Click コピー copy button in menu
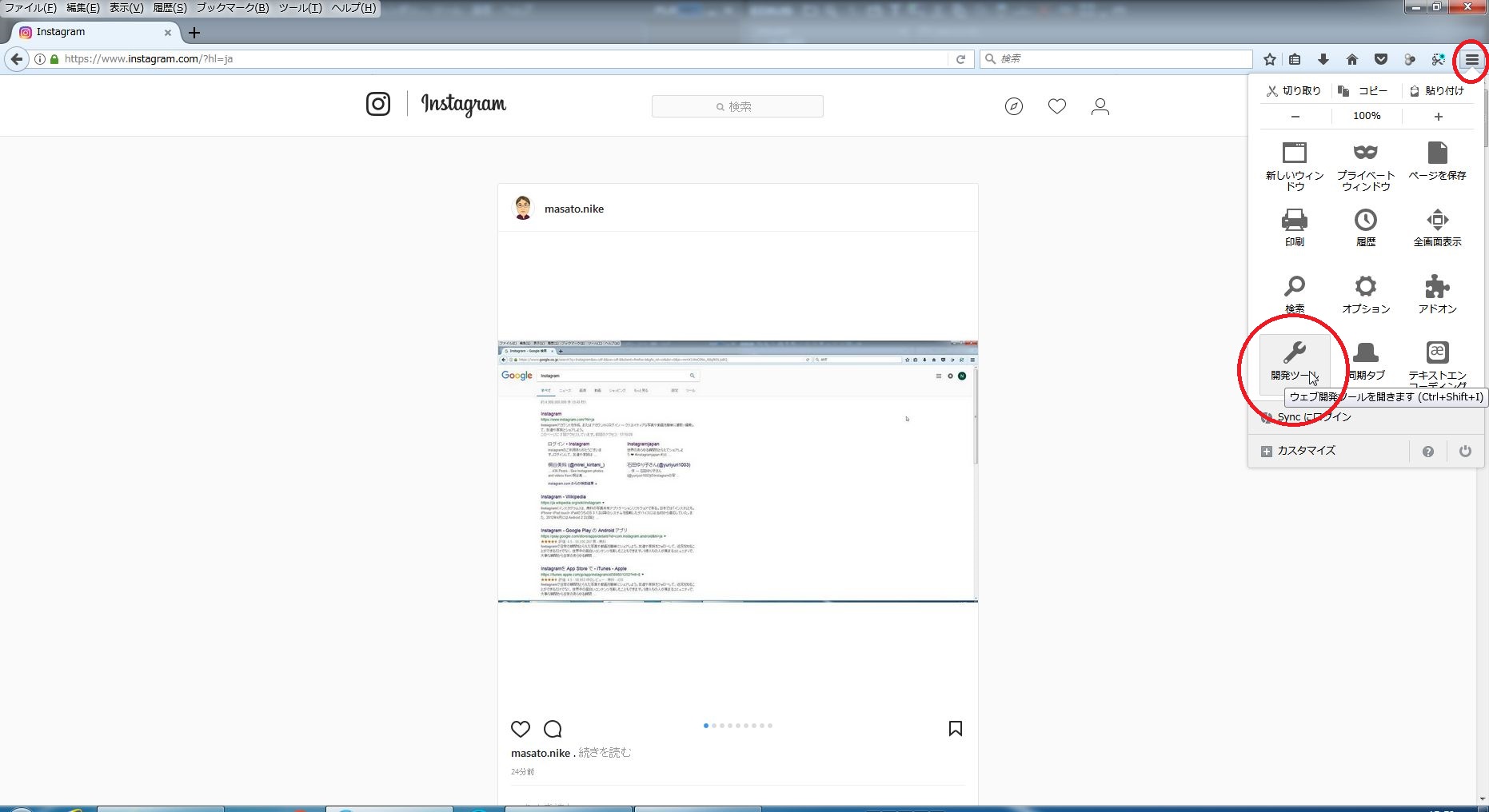The width and height of the screenshot is (1489, 812). click(1365, 90)
